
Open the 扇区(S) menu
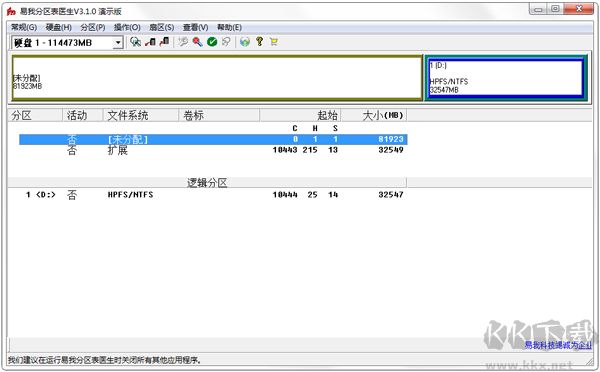[161, 28]
